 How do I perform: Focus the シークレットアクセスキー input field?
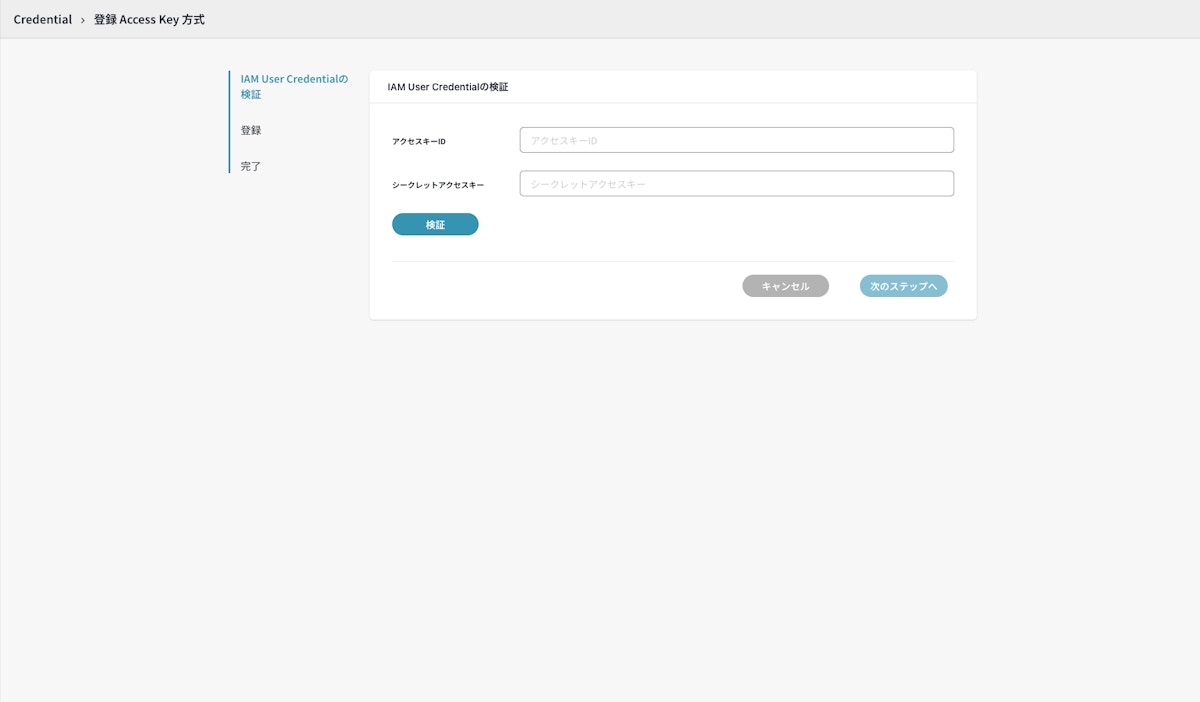(737, 184)
